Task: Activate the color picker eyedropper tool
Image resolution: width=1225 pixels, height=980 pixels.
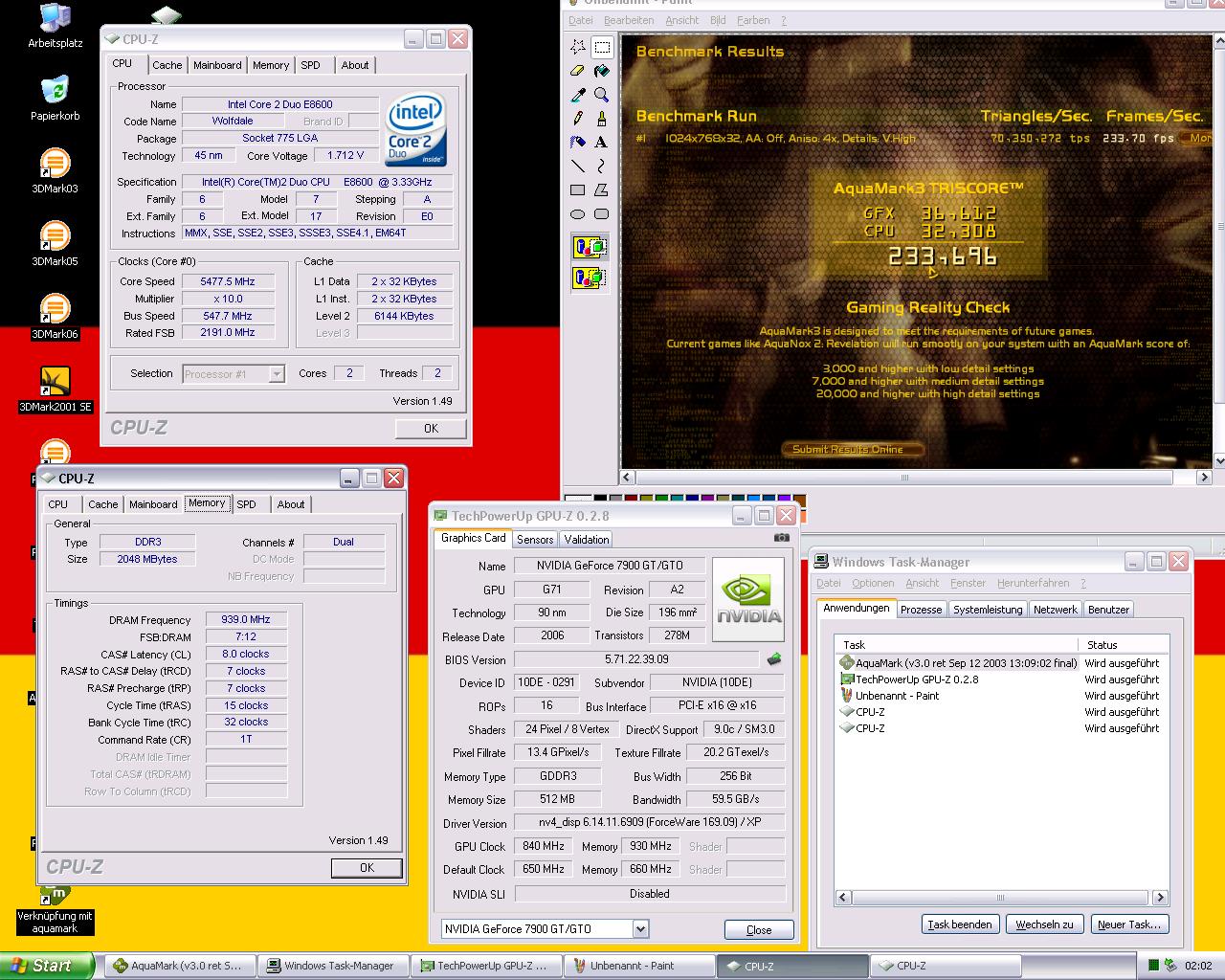Action: tap(578, 94)
